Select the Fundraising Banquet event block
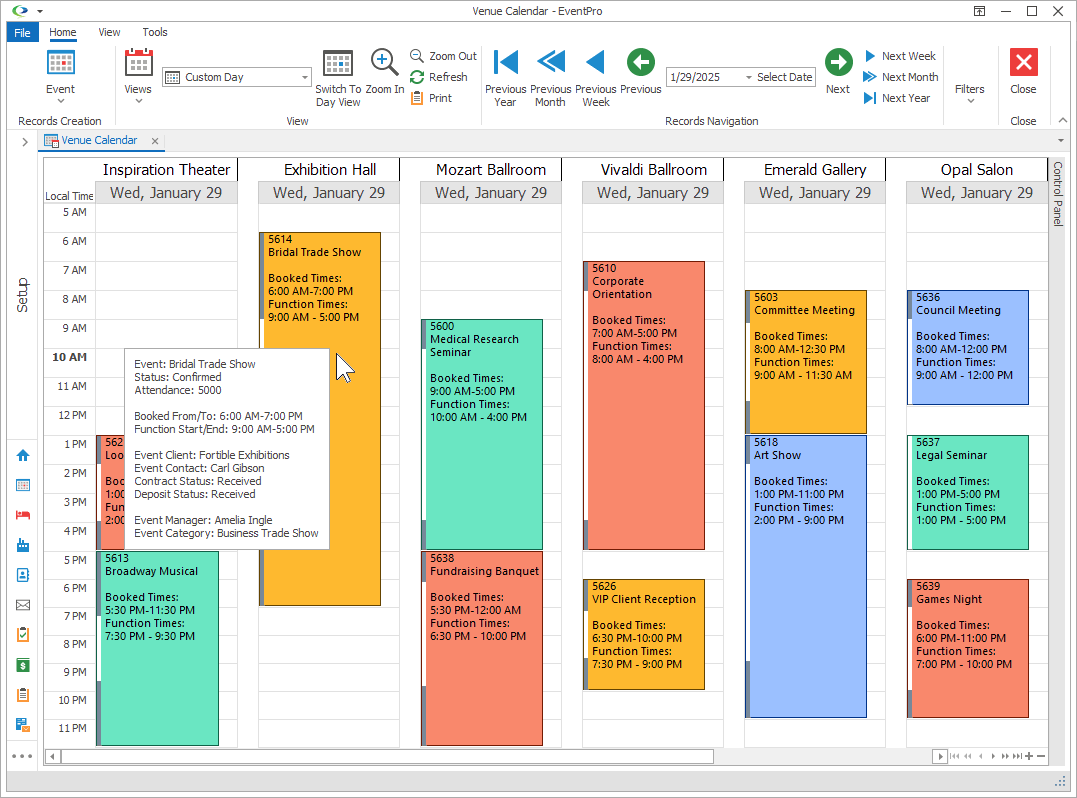This screenshot has width=1077, height=798. [481, 648]
